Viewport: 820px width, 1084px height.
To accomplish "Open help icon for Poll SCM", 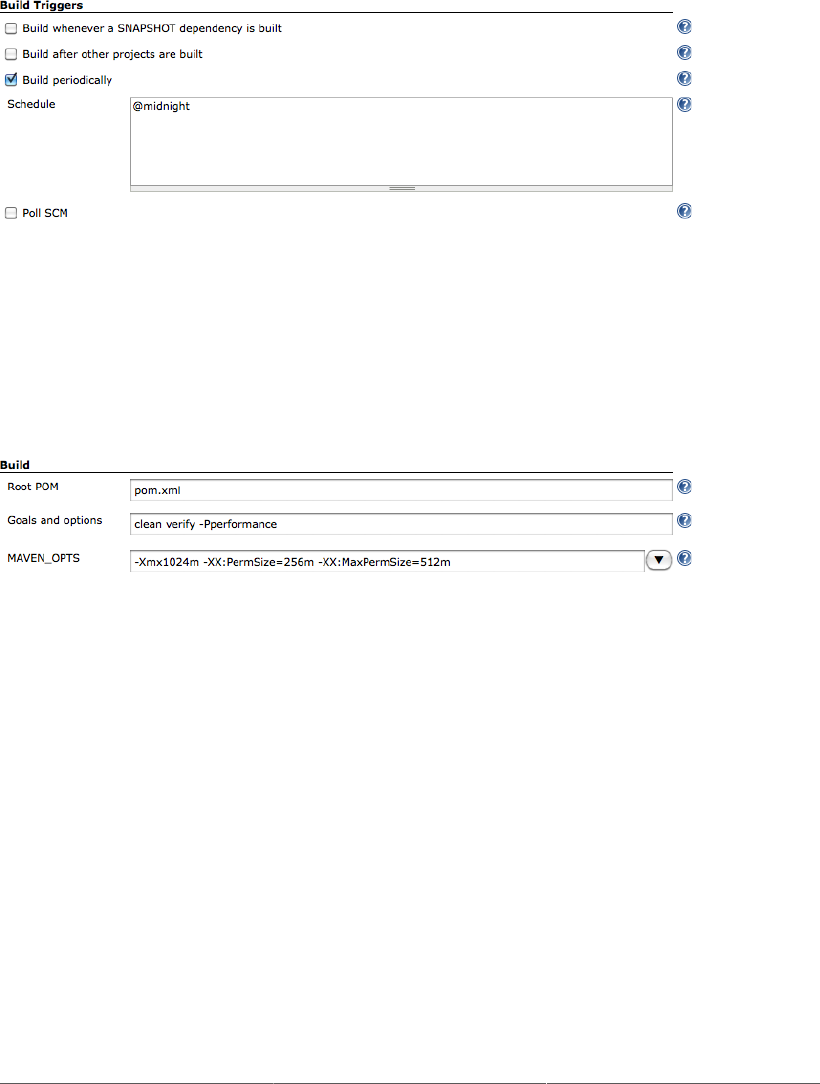I will pyautogui.click(x=684, y=211).
